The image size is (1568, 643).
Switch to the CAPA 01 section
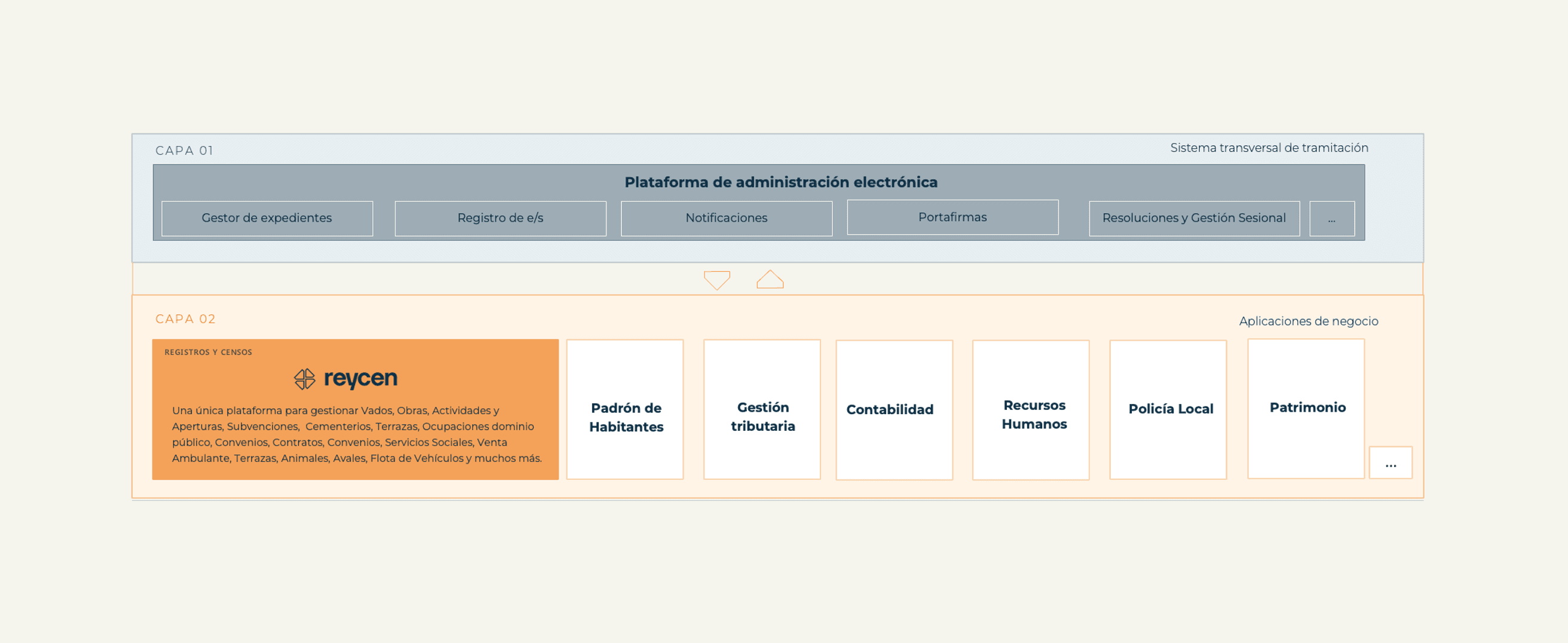click(186, 149)
